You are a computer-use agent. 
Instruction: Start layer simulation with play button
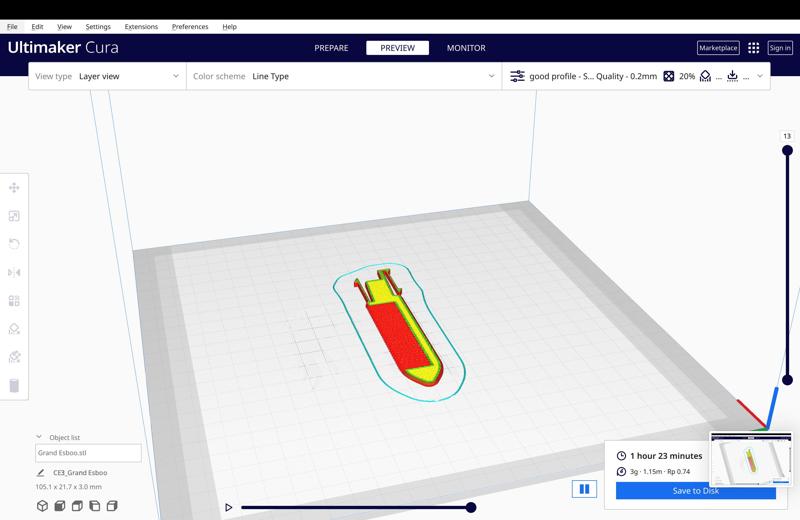(x=229, y=507)
